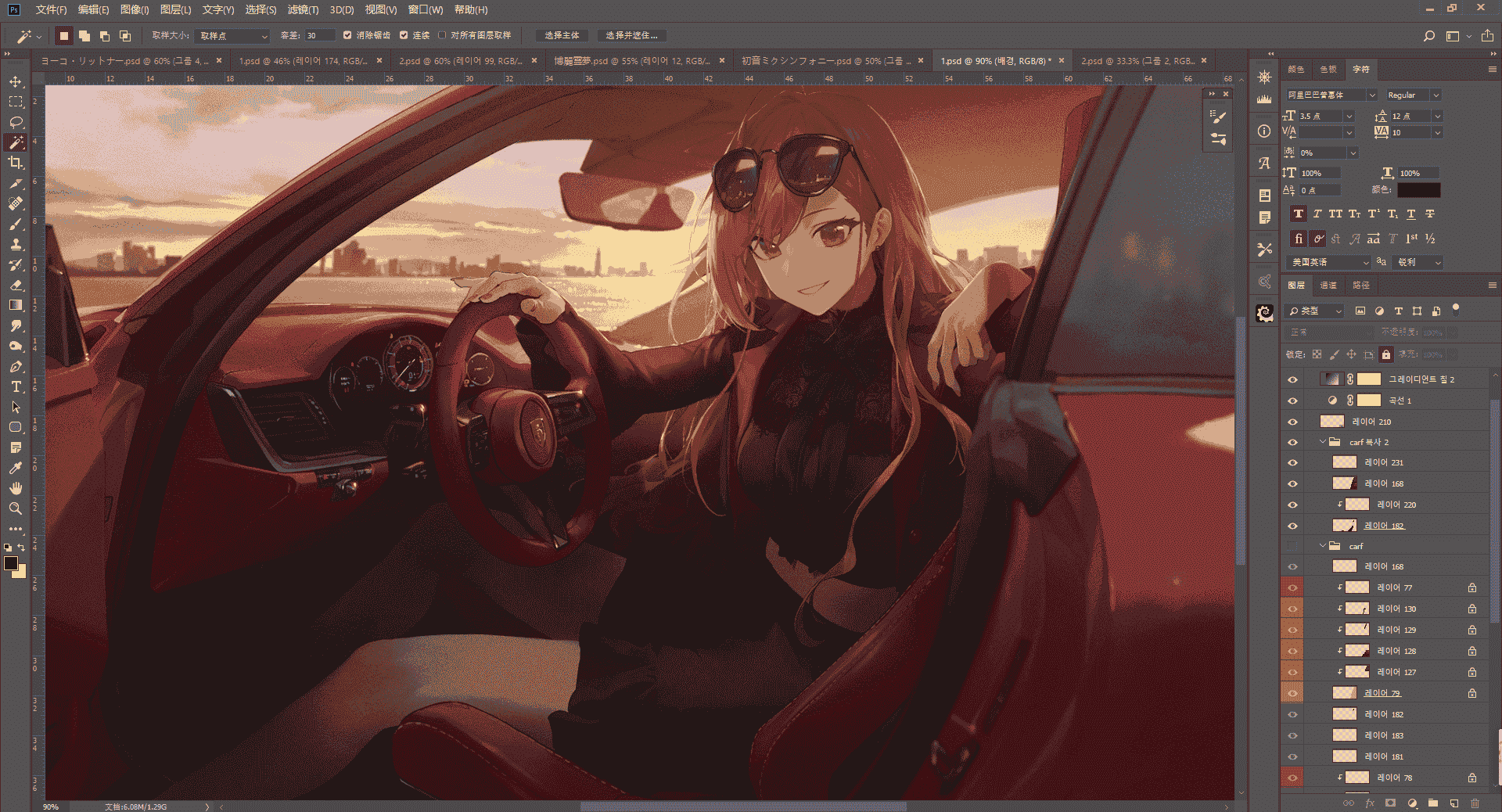Delete layer with trash icon
This screenshot has height=812, width=1502.
pyautogui.click(x=1475, y=803)
